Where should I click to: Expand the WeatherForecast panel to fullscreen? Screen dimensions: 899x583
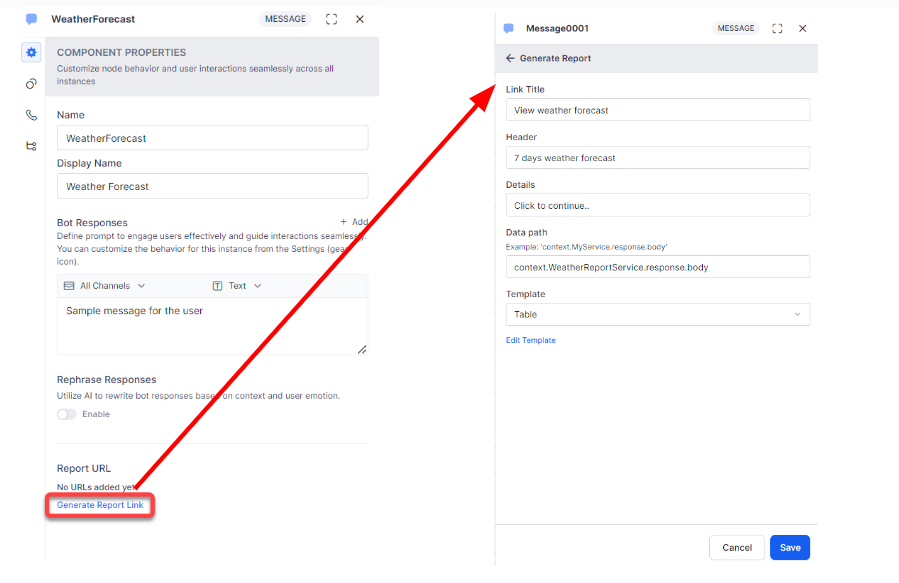pyautogui.click(x=332, y=19)
